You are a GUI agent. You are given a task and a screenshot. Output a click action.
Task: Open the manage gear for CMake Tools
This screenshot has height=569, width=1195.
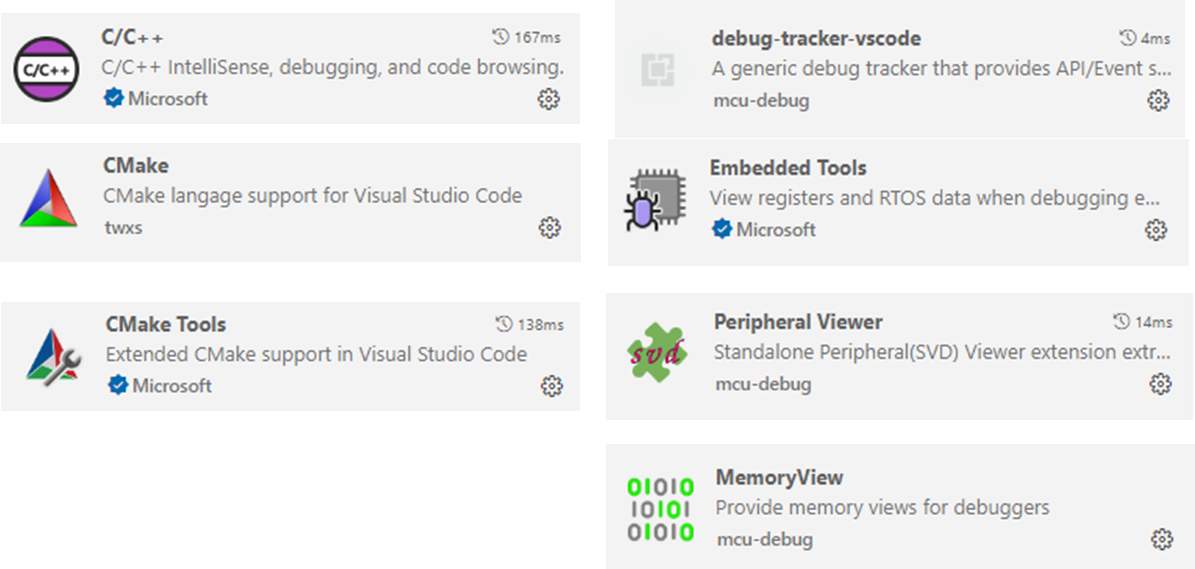(551, 386)
